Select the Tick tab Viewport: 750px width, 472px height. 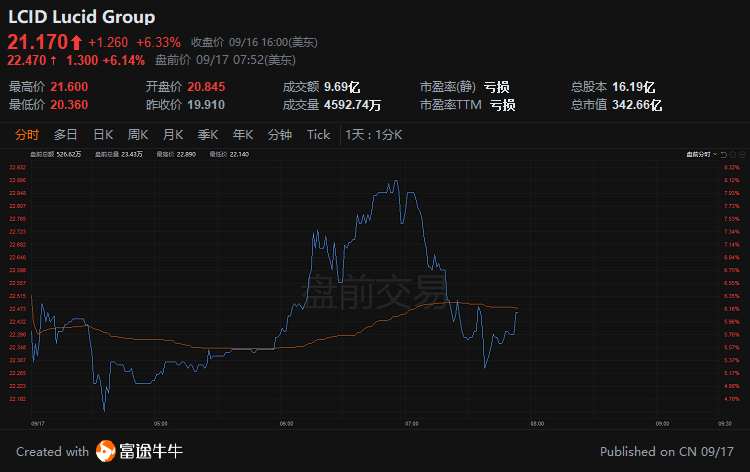318,135
